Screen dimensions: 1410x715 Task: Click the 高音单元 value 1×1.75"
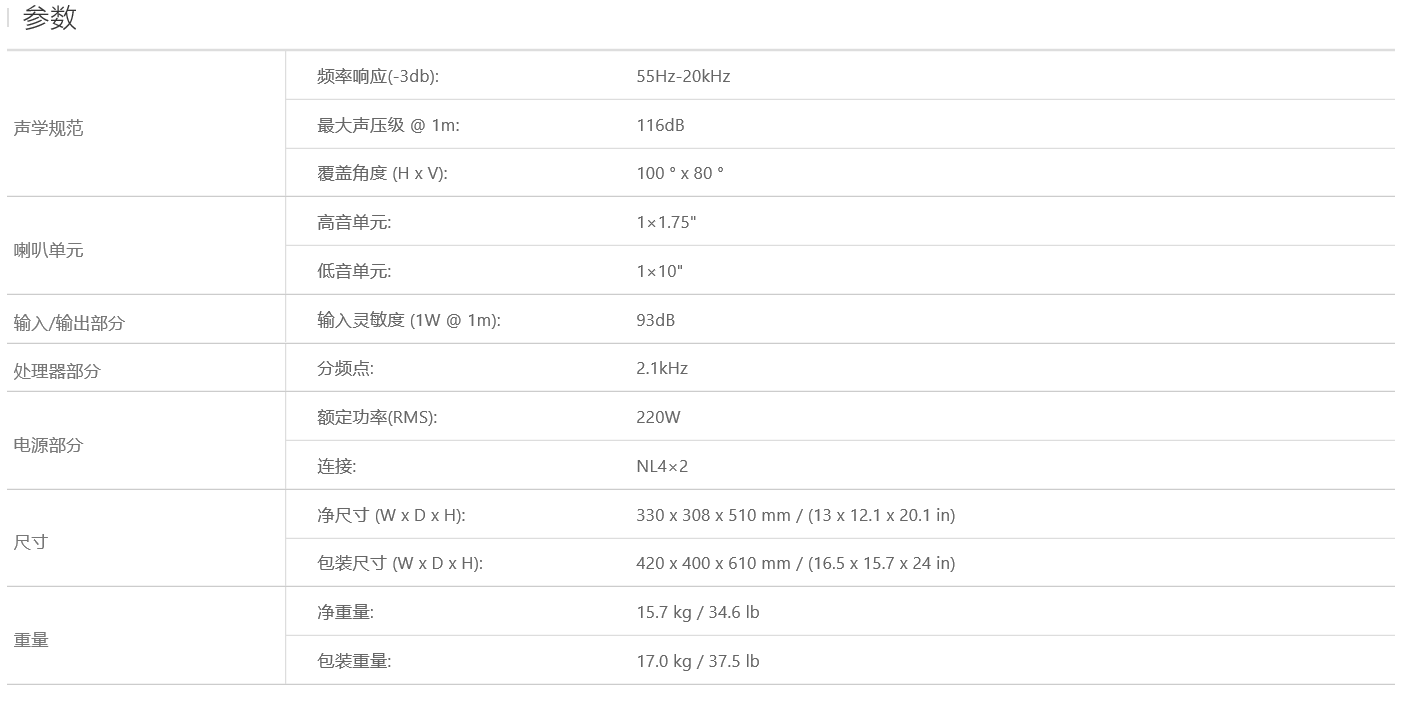[x=666, y=222]
